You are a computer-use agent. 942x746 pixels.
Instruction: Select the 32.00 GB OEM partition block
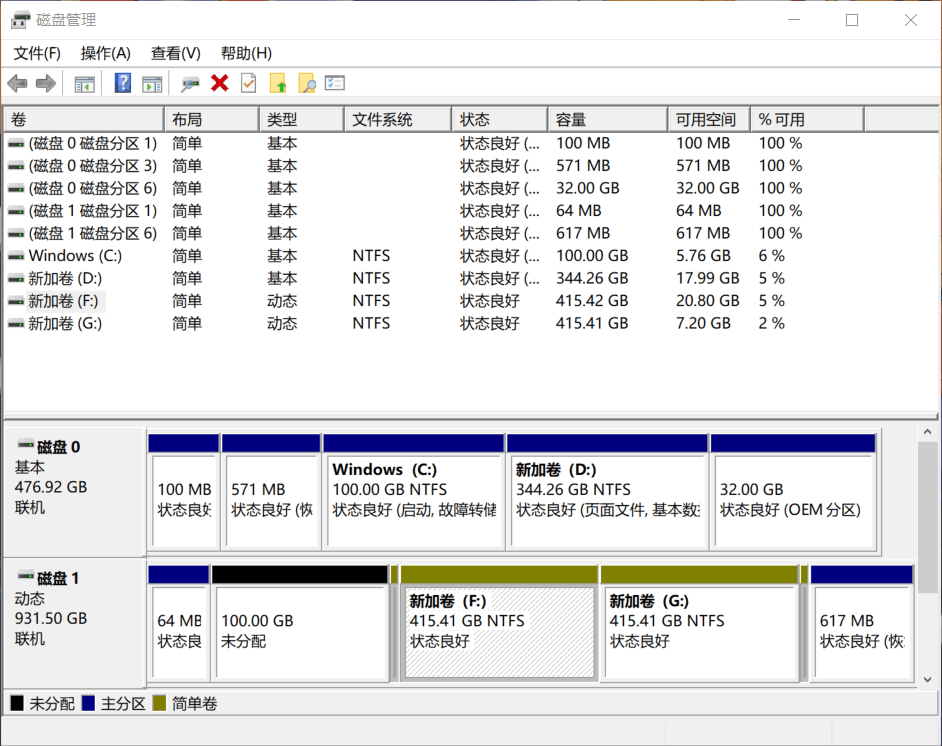pyautogui.click(x=793, y=491)
